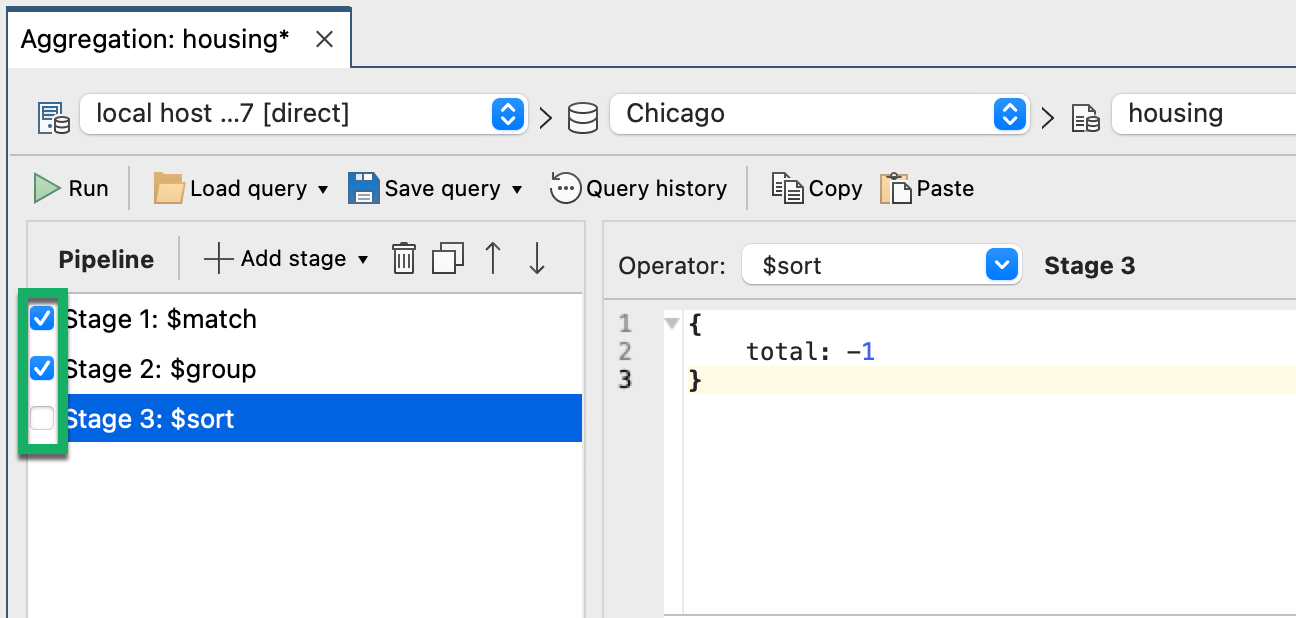The image size is (1296, 618).
Task: Click the green Run play icon
Action: (x=47, y=188)
